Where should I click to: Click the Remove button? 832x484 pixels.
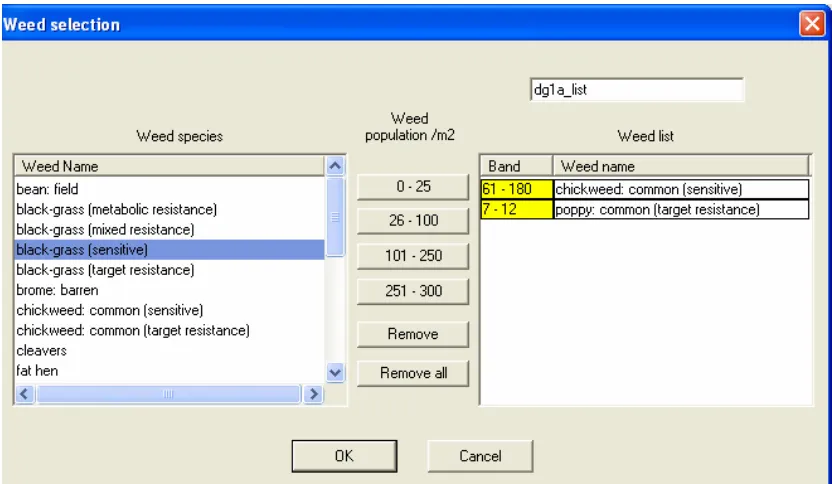(x=413, y=334)
